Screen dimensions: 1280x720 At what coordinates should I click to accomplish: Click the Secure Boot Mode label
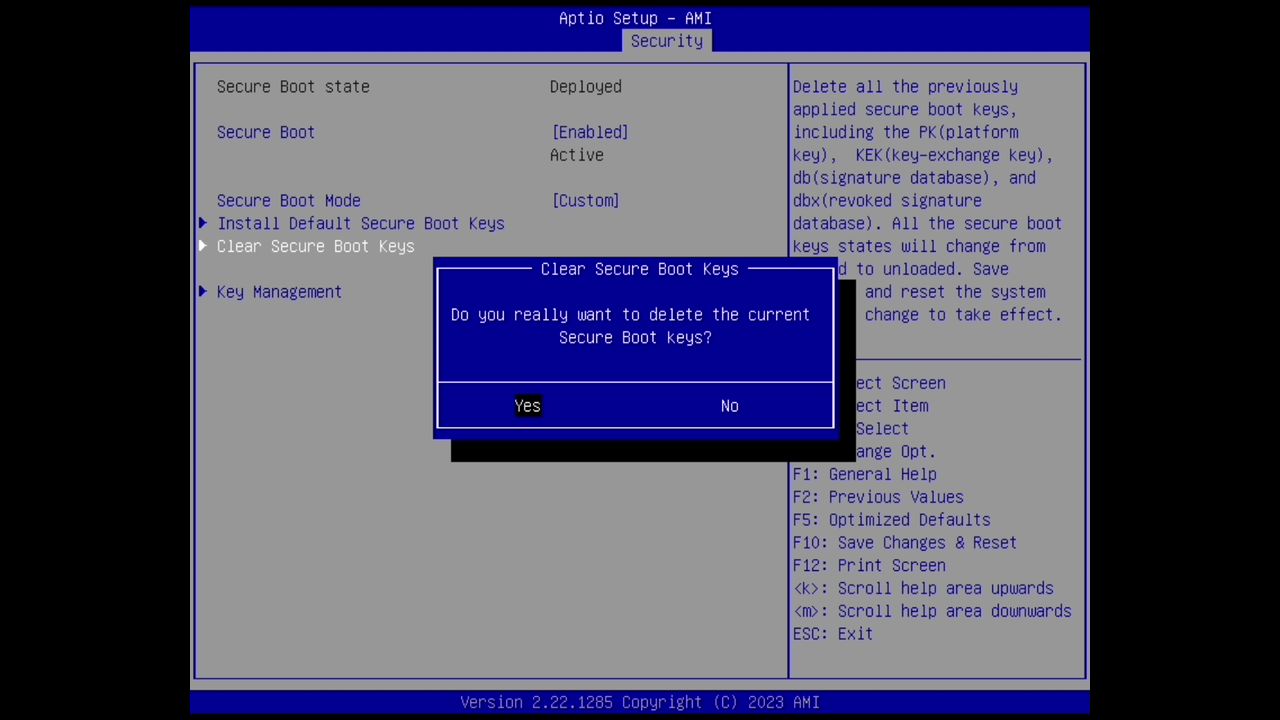tap(288, 200)
